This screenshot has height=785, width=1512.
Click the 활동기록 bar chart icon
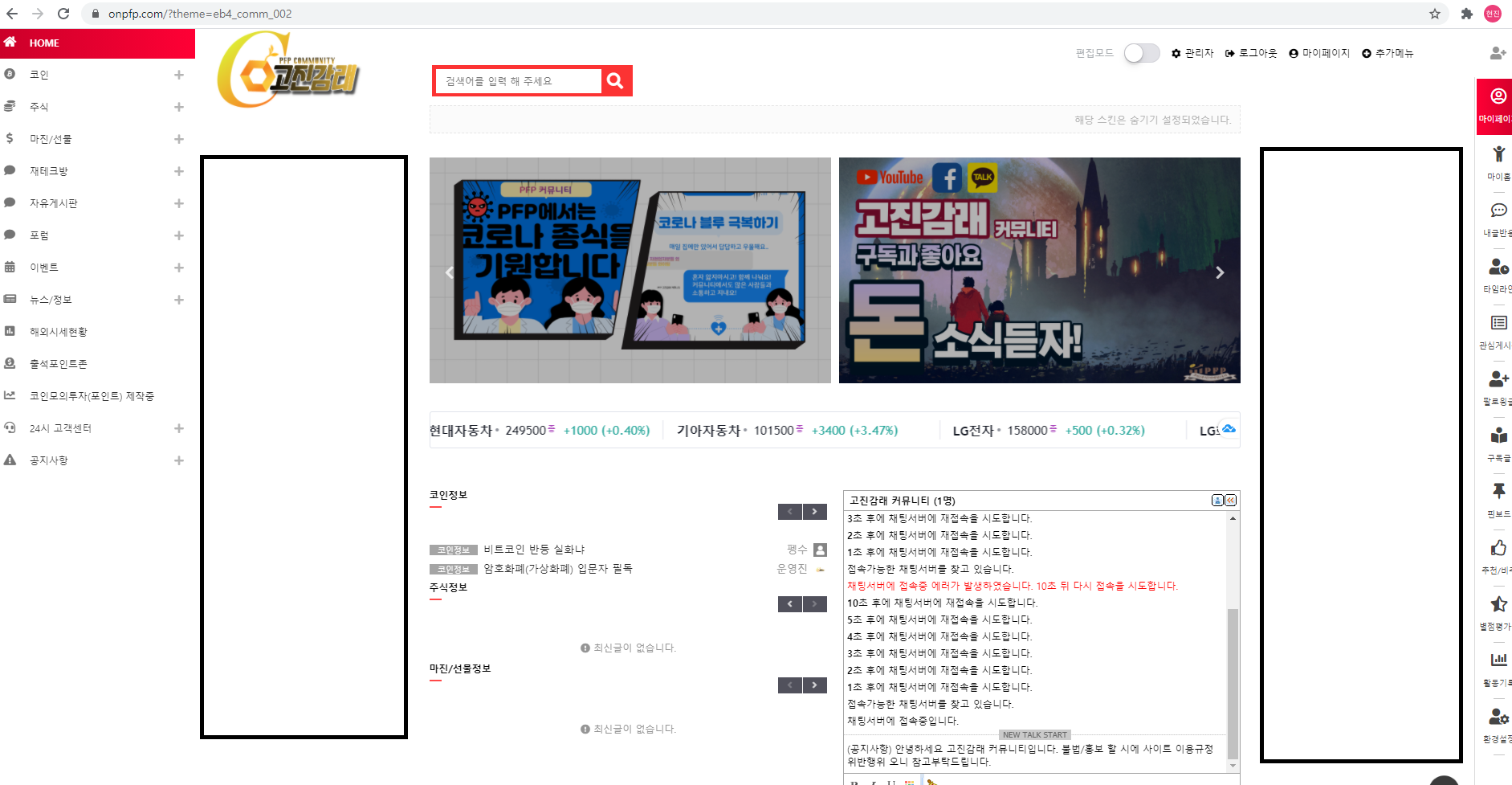[1498, 660]
